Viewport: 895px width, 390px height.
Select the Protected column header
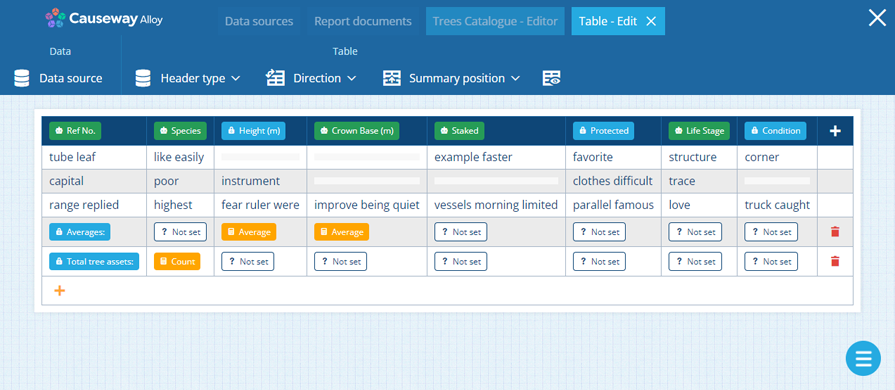click(603, 131)
